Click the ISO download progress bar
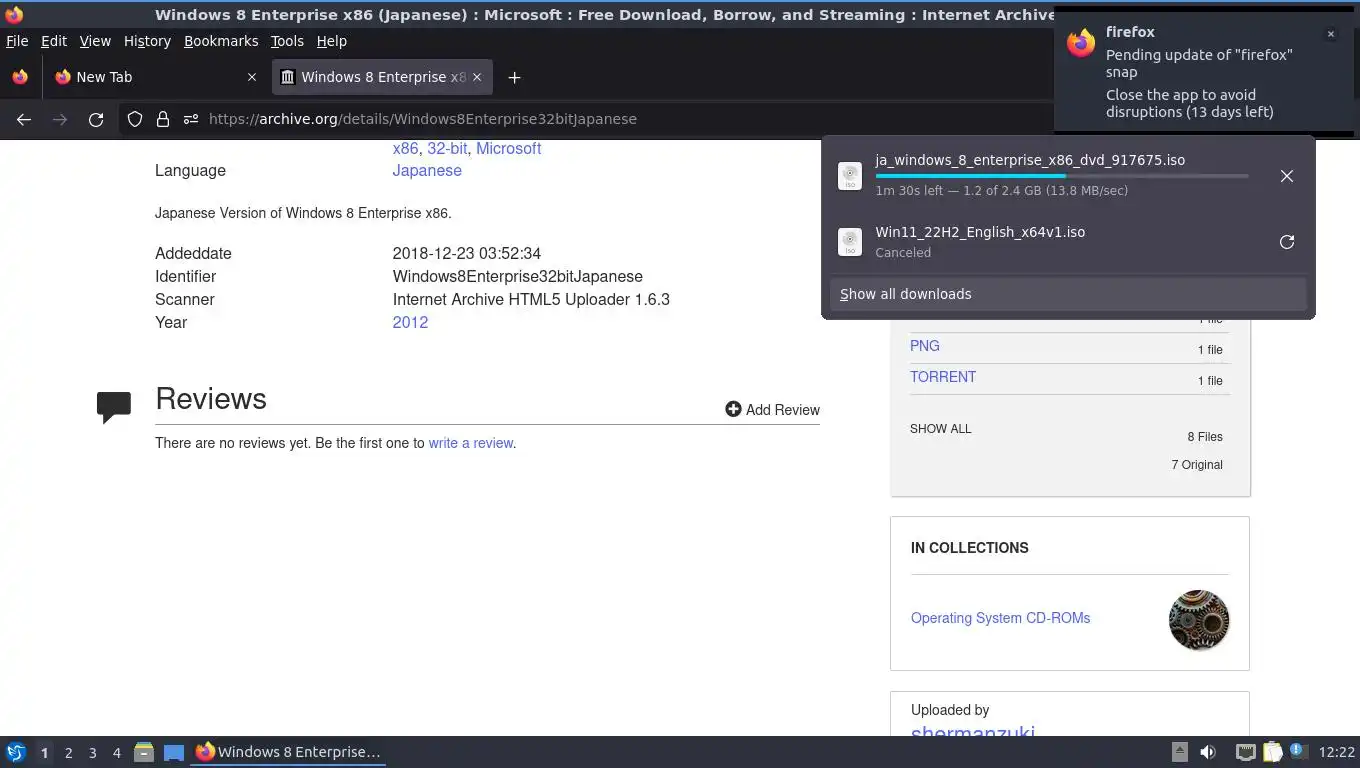Screen dimensions: 1360x768 click(1062, 176)
